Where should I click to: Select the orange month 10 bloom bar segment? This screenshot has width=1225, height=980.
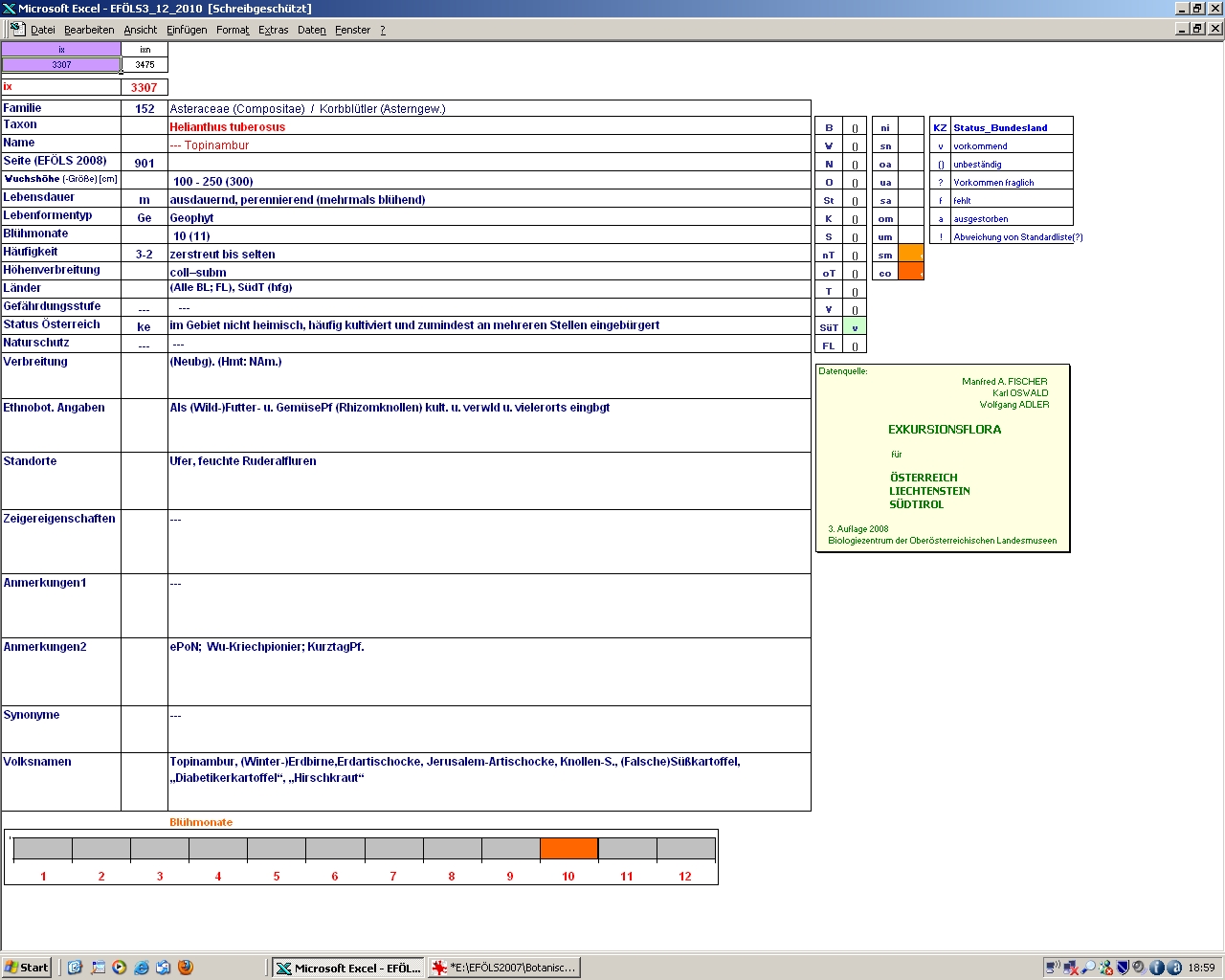point(568,849)
